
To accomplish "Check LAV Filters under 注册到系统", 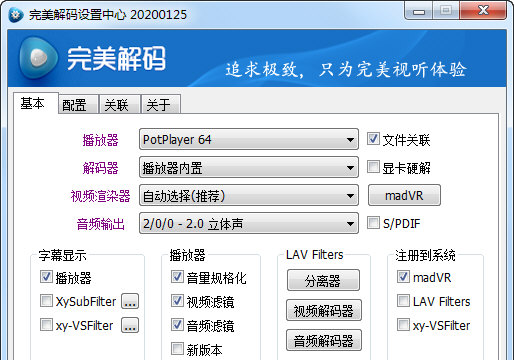I will (403, 301).
